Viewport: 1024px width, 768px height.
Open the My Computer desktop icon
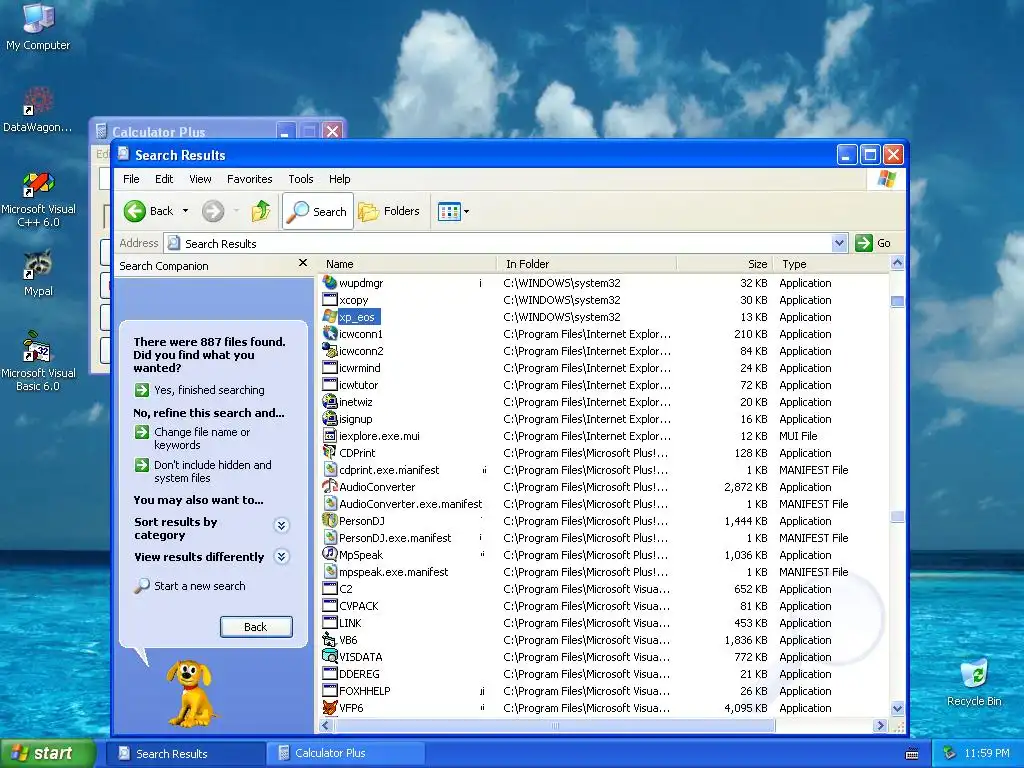point(38,26)
